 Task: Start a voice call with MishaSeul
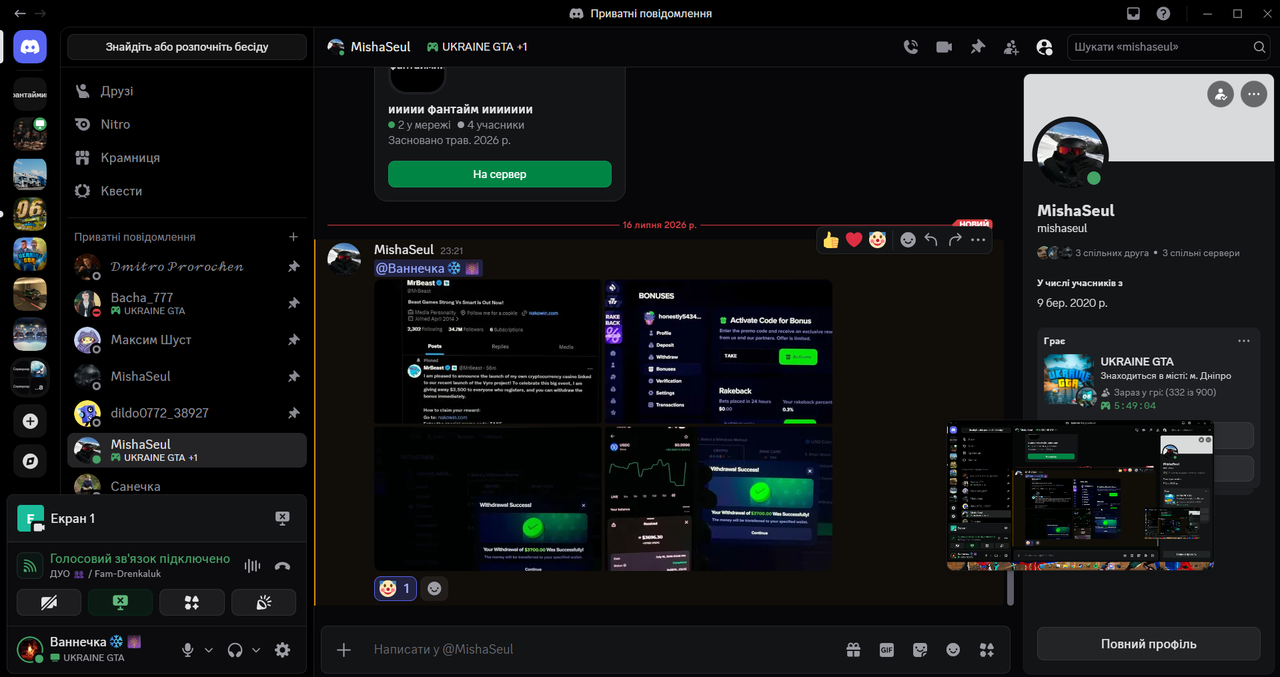click(910, 47)
